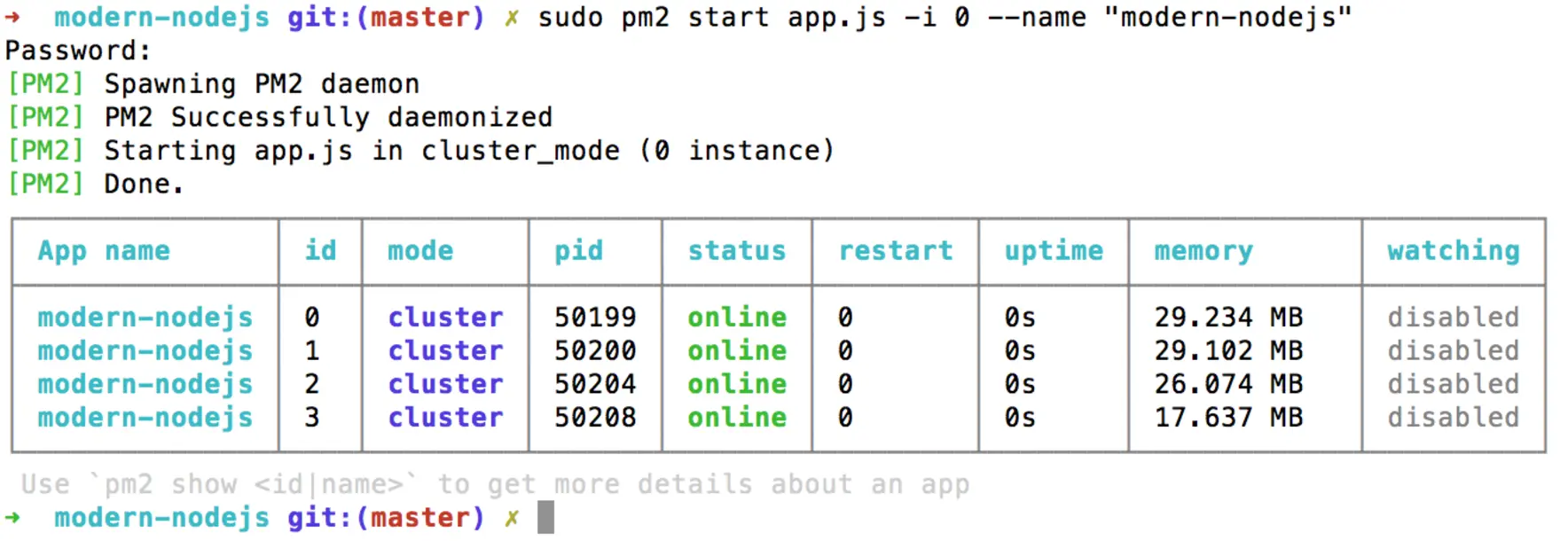1568x541 pixels.
Task: Click pid value 50208
Action: tap(595, 418)
